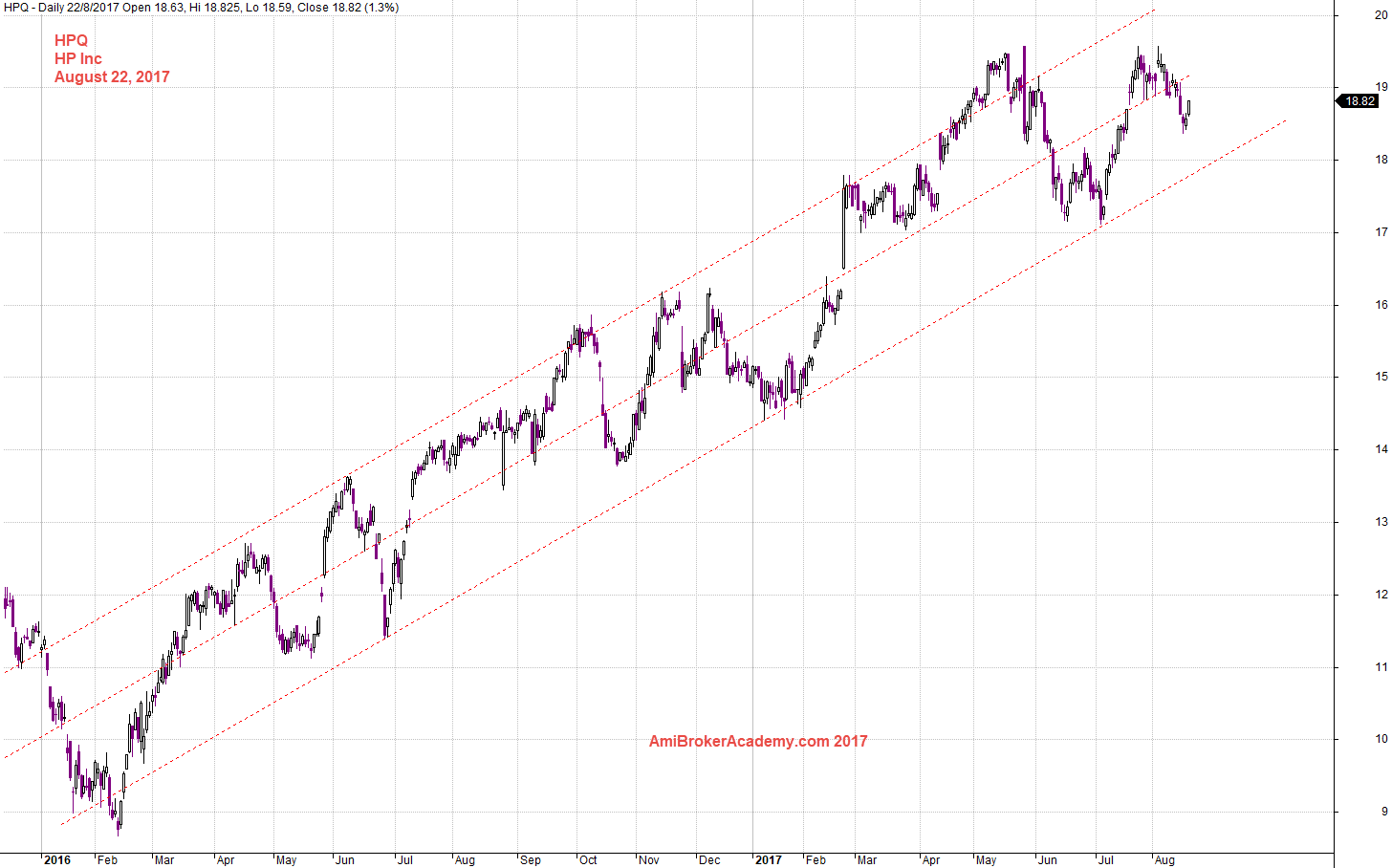Click the 'Nov' month label on time axis
Viewport: 1392px width, 868px height.
pyautogui.click(x=649, y=860)
